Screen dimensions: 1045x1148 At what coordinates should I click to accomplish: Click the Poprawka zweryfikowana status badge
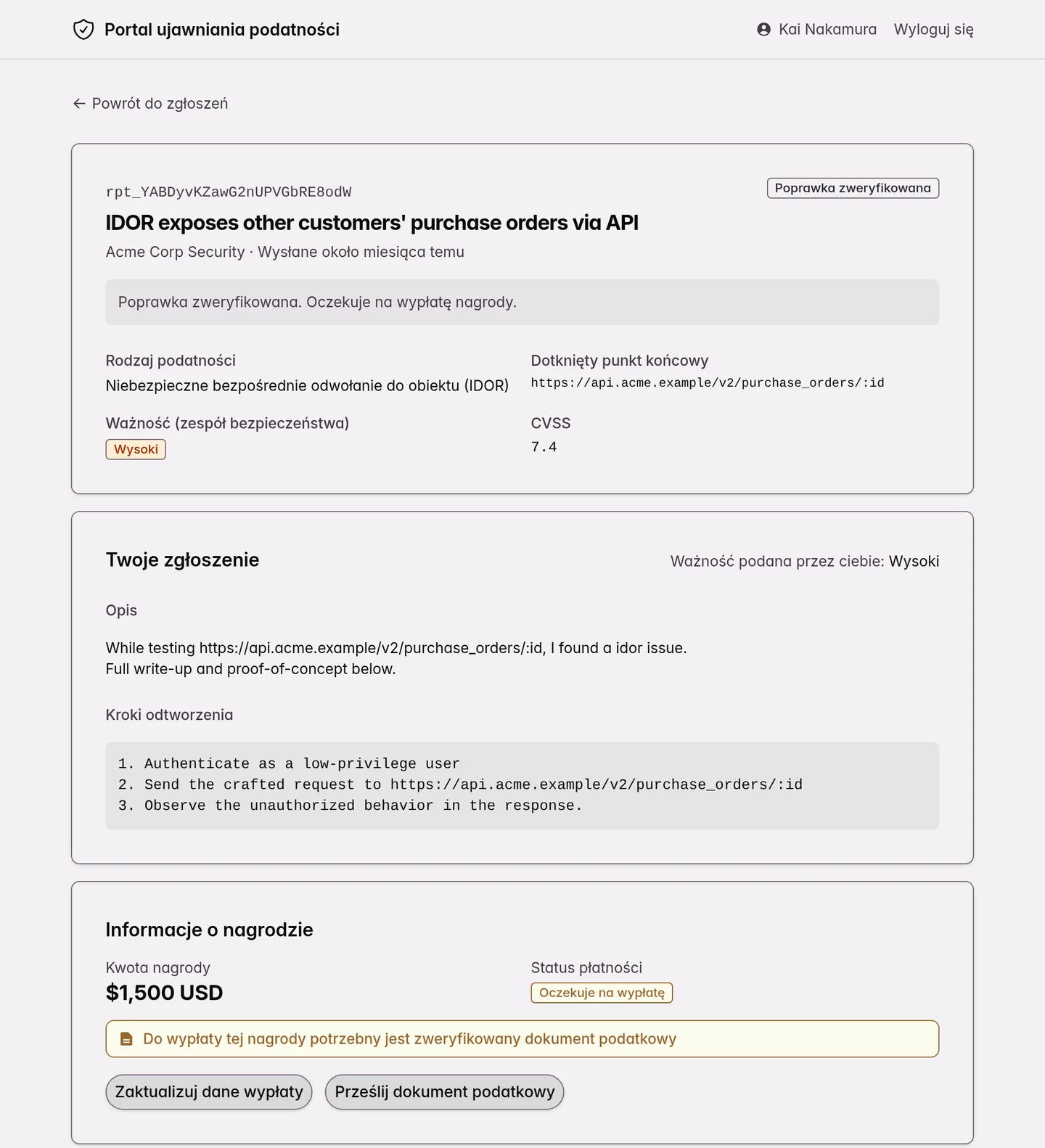pyautogui.click(x=853, y=188)
